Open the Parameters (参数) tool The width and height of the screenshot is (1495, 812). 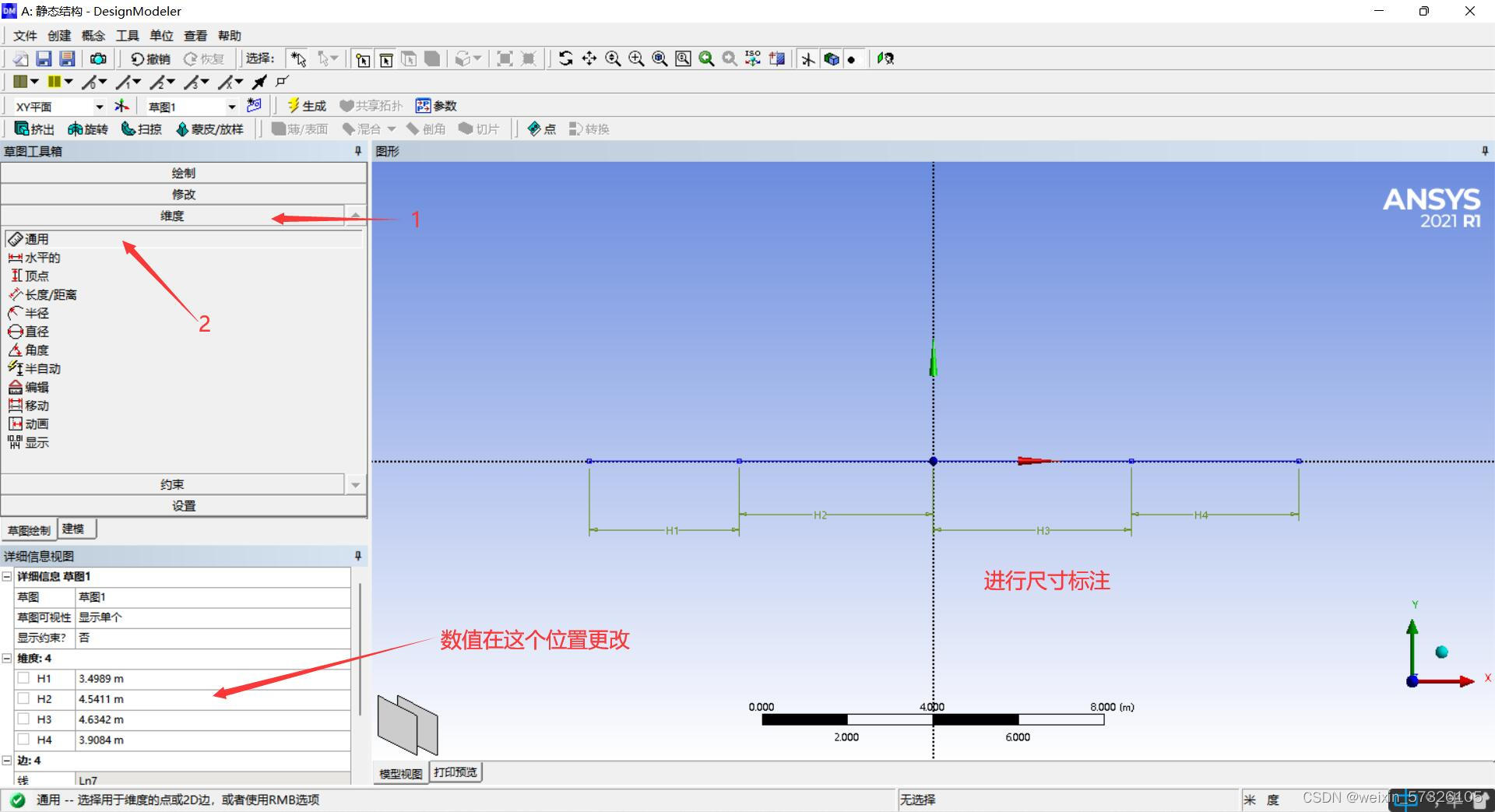pyautogui.click(x=436, y=106)
